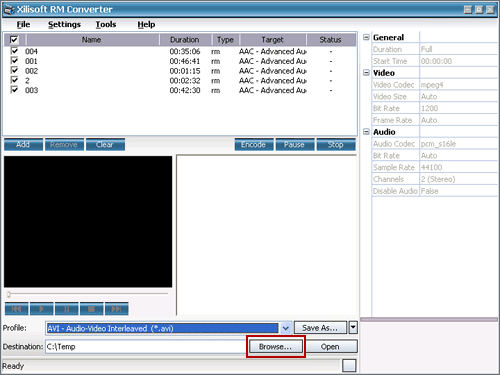Stop preview using the player stop icon
500x375 pixels.
(92, 309)
